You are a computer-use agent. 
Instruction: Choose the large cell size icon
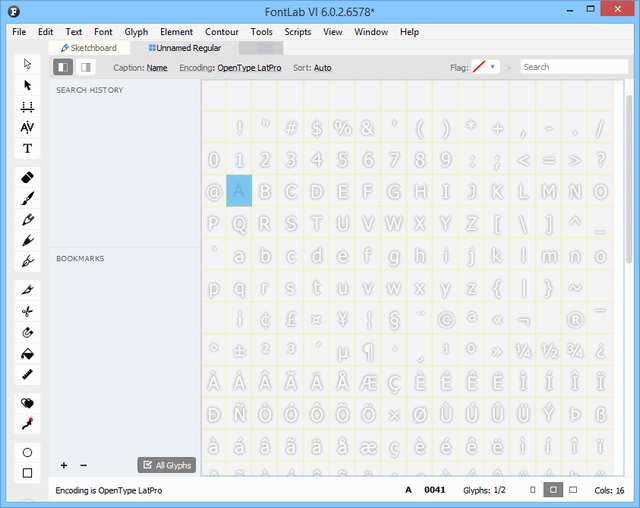click(x=573, y=490)
